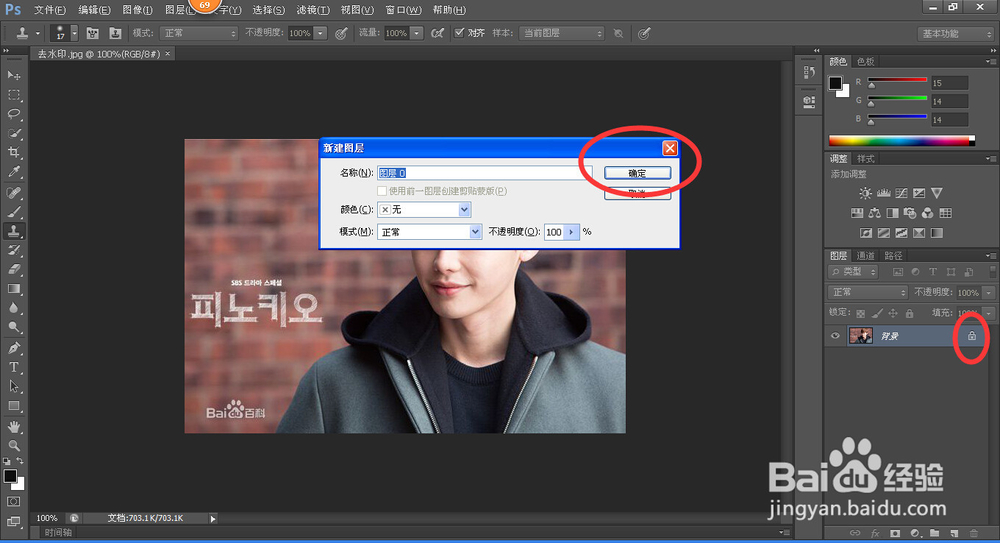This screenshot has width=1000, height=543.
Task: Toggle the 对齐 aligned checkbox
Action: coord(459,33)
